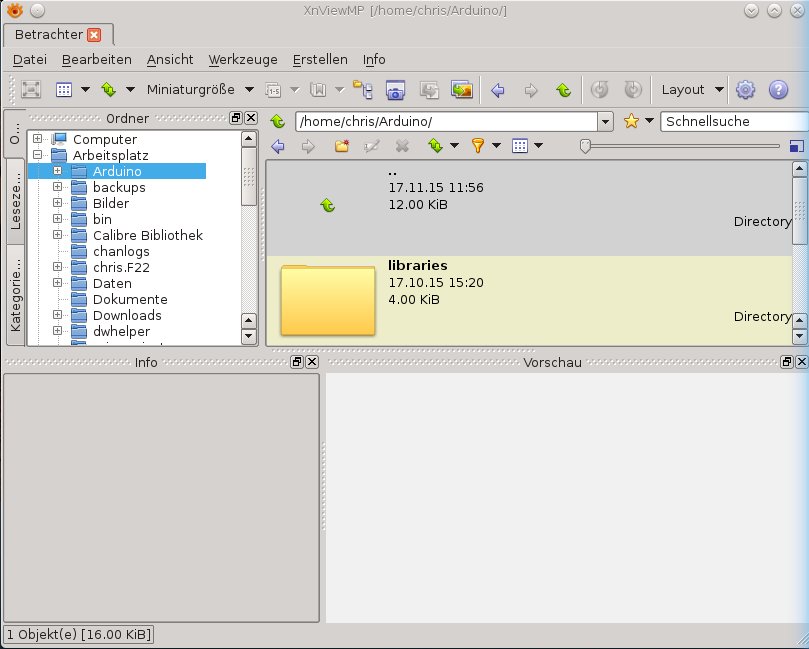Click the folder tree view toolbar icon
Image resolution: width=809 pixels, height=649 pixels.
(362, 90)
